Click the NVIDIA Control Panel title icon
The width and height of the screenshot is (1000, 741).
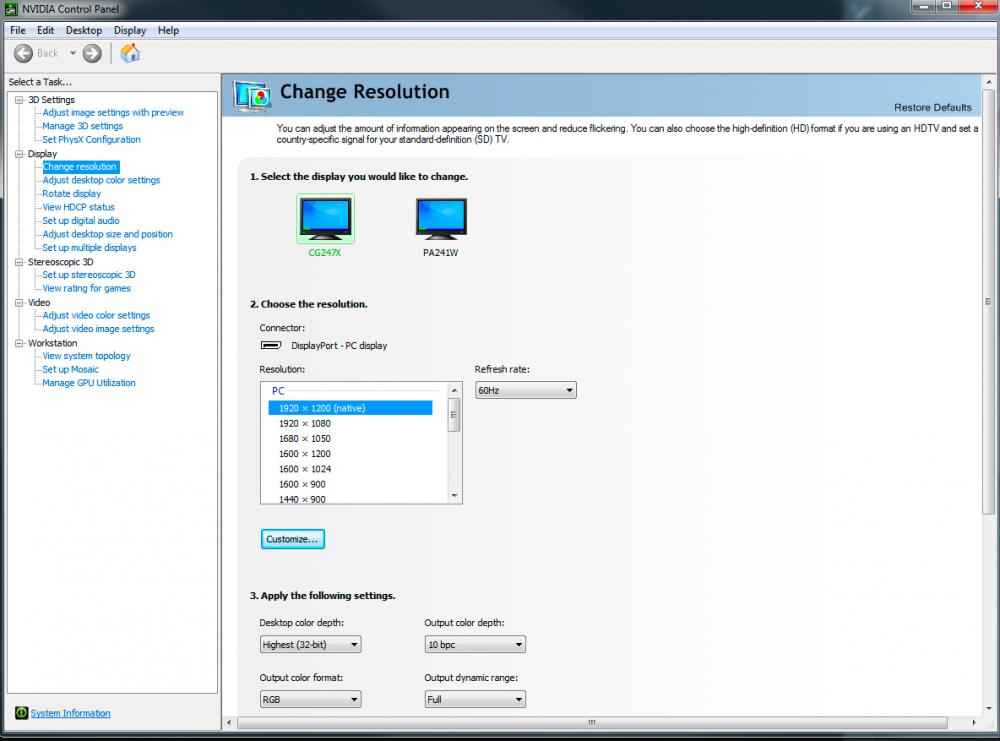(11, 10)
